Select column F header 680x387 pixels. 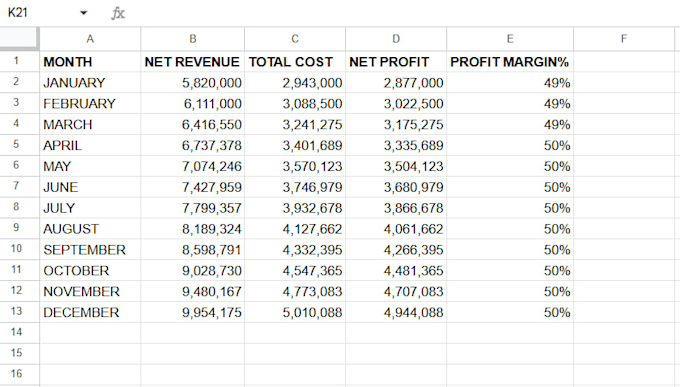pos(624,39)
